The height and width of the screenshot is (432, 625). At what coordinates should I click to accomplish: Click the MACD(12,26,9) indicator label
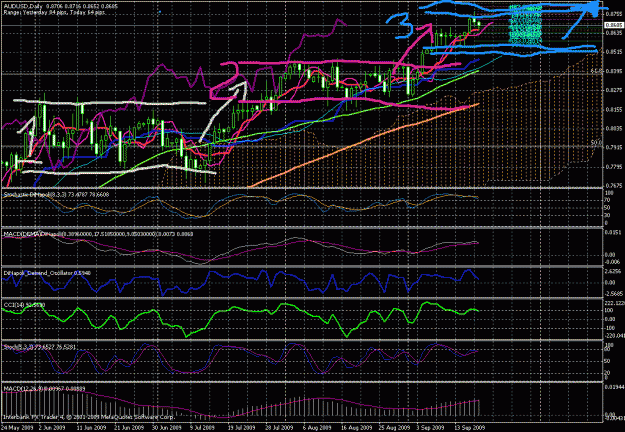[x=44, y=389]
